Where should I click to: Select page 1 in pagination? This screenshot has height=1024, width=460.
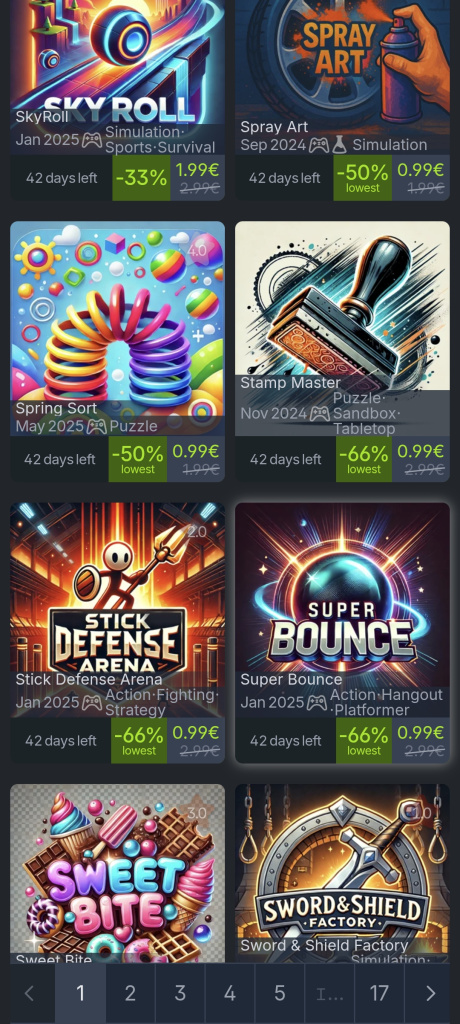point(80,993)
